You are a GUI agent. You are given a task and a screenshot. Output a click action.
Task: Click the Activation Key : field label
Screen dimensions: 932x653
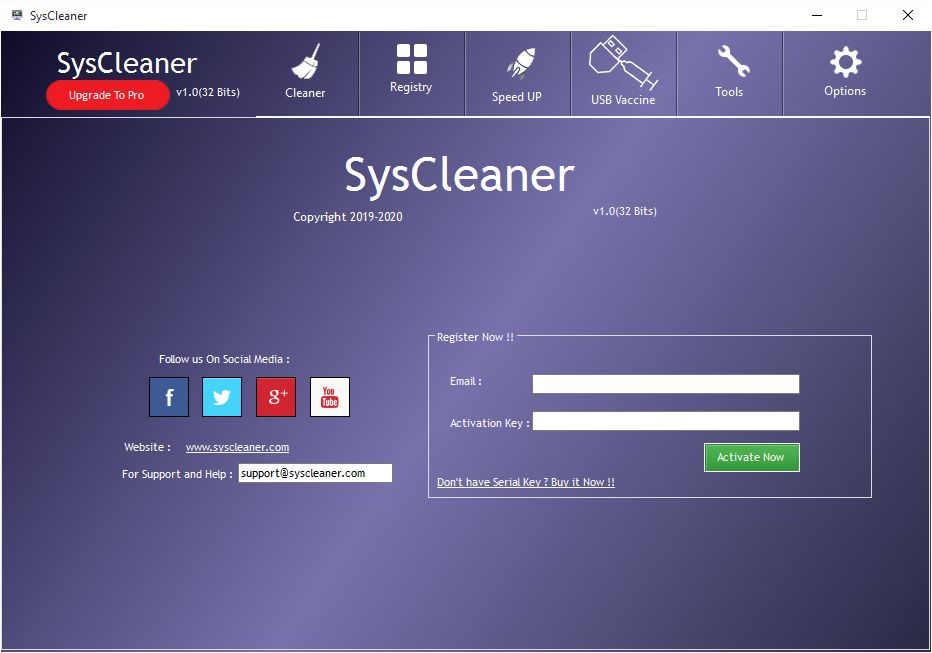pyautogui.click(x=489, y=423)
